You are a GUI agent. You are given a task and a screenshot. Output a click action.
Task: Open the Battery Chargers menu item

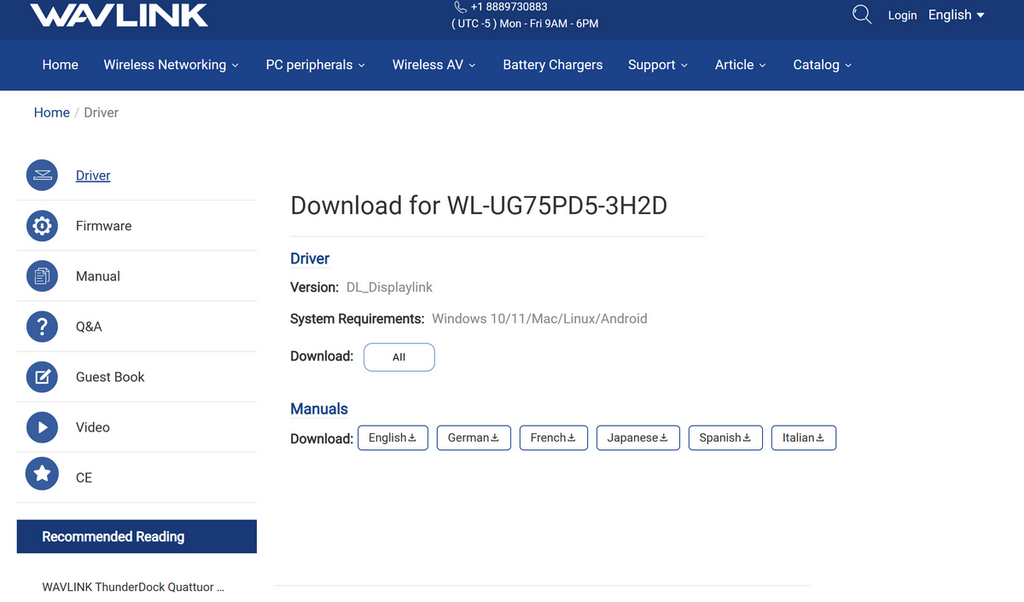pos(552,65)
